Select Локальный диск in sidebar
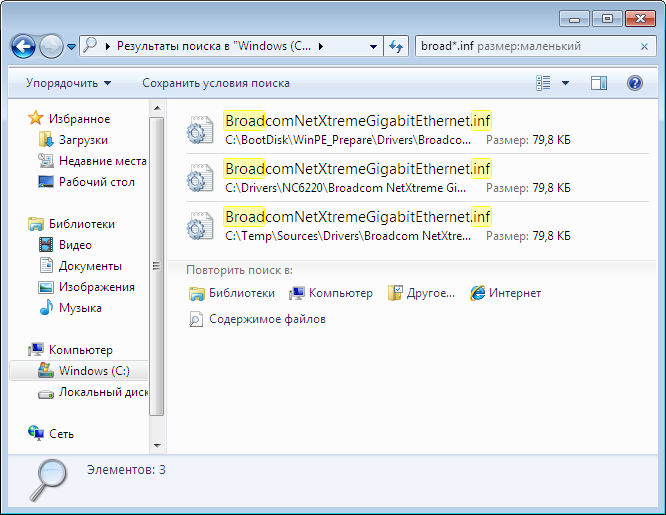The image size is (666, 515). tap(103, 392)
